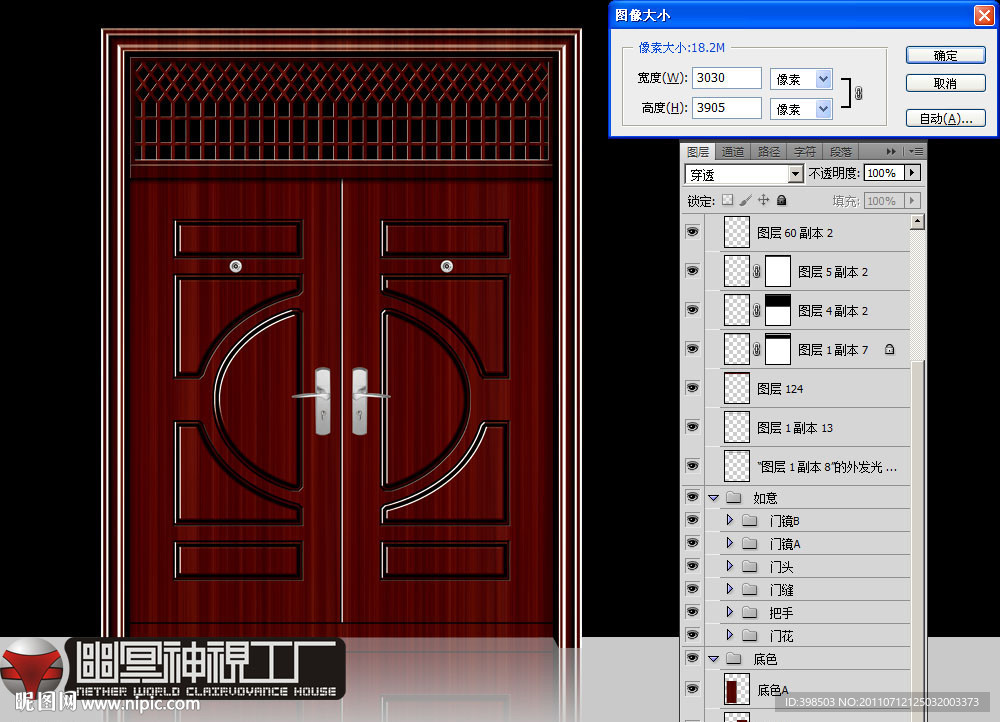Click the layer mask thumbnail of 图层 4 副本 2
This screenshot has height=722, width=1000.
click(x=778, y=310)
